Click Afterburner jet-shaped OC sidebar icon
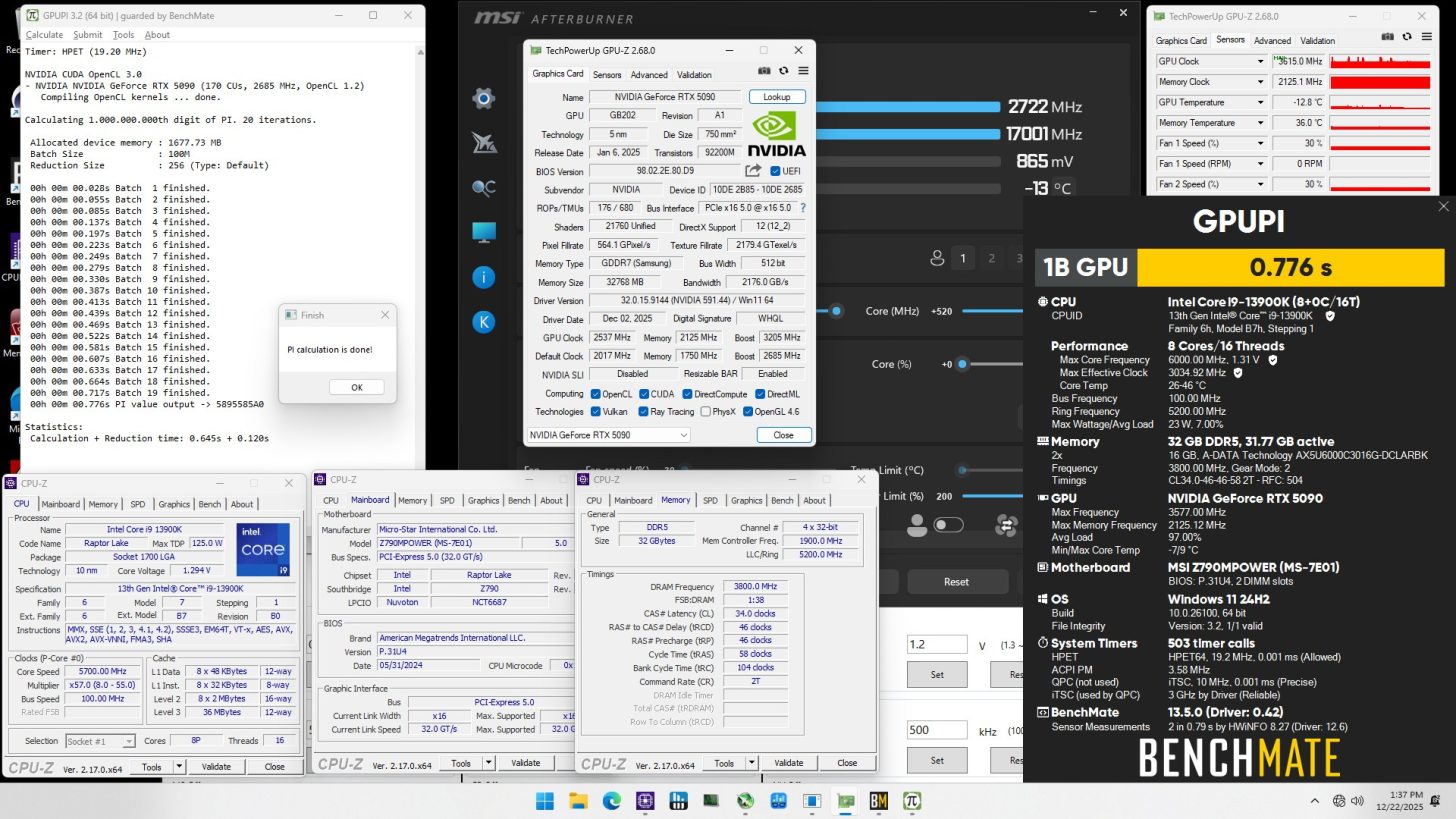Viewport: 1456px width, 819px height. pyautogui.click(x=484, y=143)
